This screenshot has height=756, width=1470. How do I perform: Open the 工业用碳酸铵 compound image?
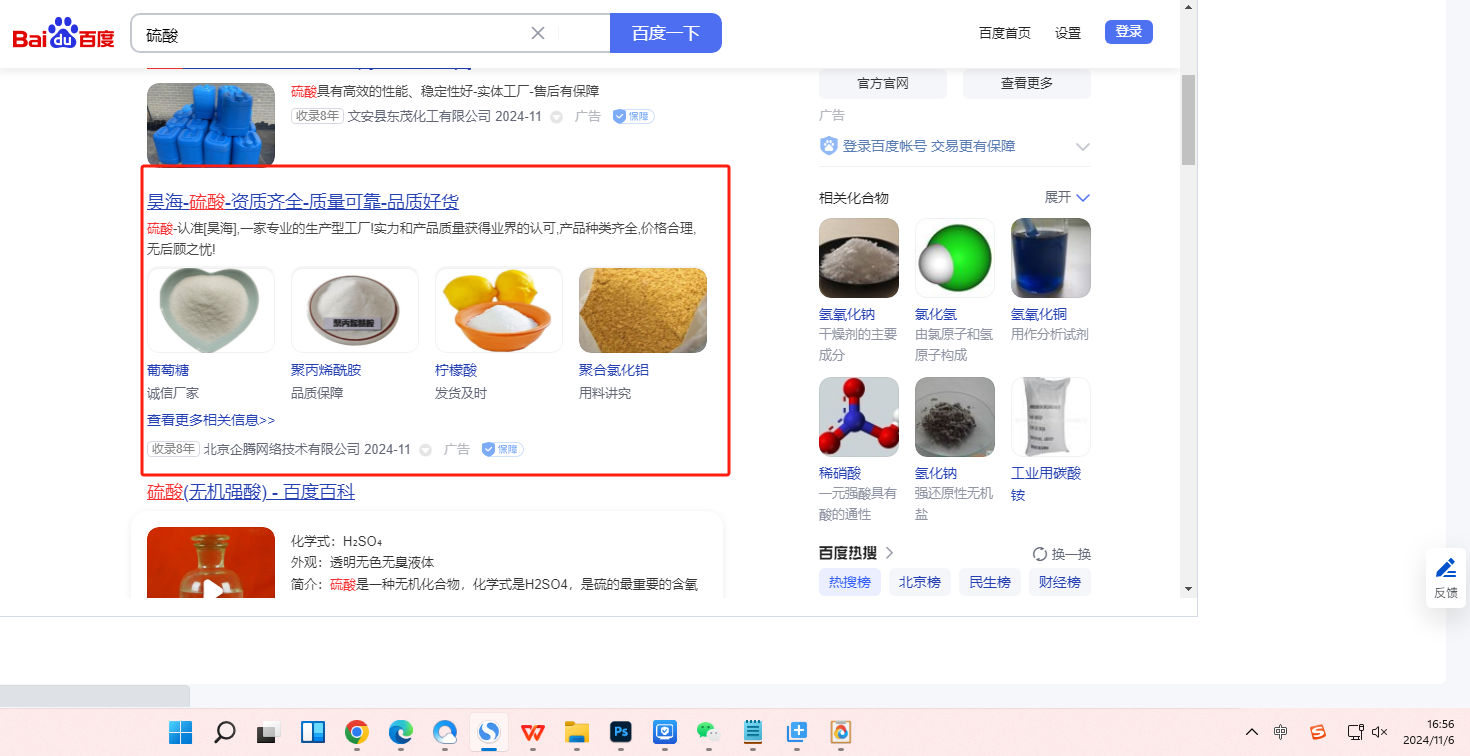coord(1051,417)
